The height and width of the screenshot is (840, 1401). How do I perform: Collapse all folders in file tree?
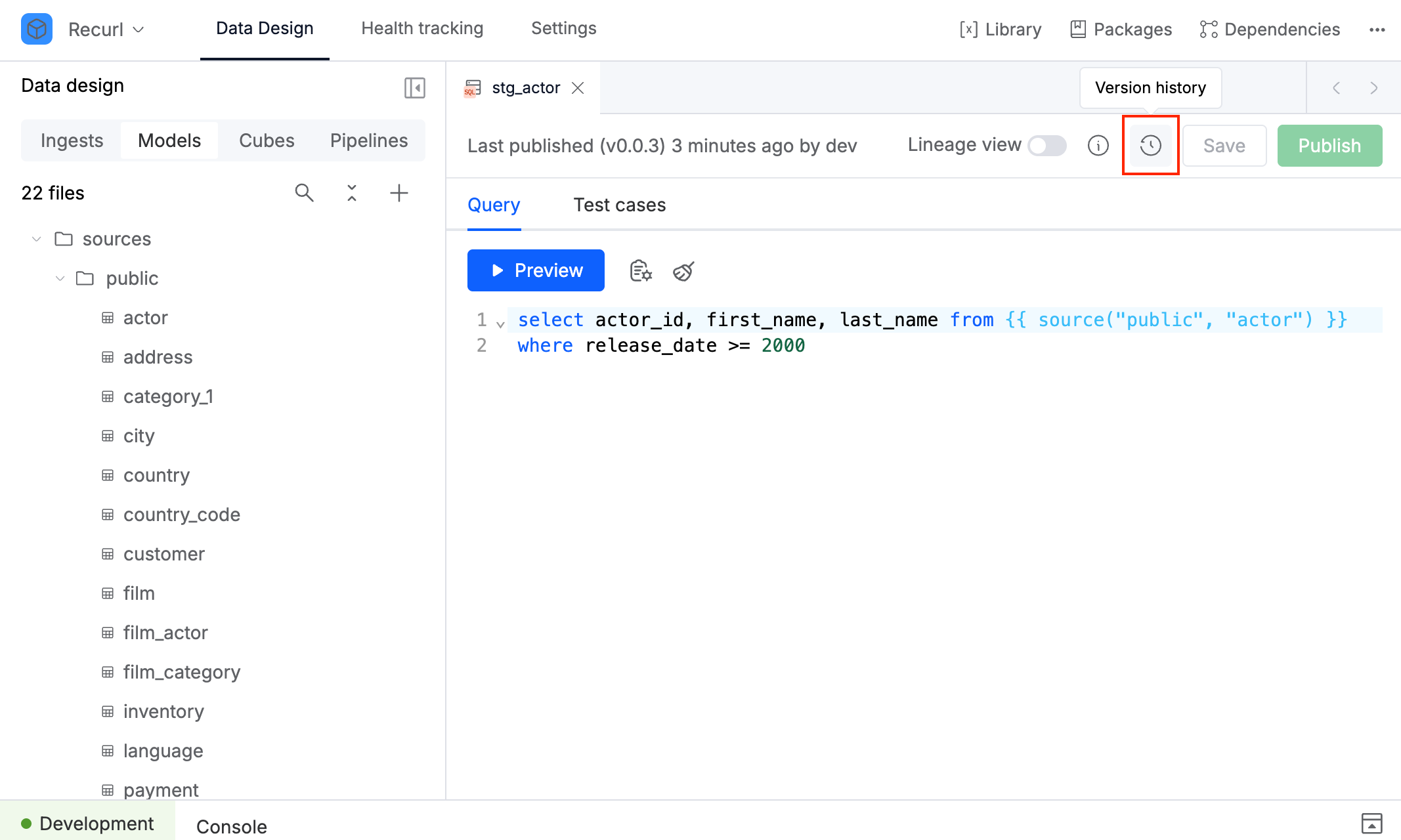(x=352, y=193)
